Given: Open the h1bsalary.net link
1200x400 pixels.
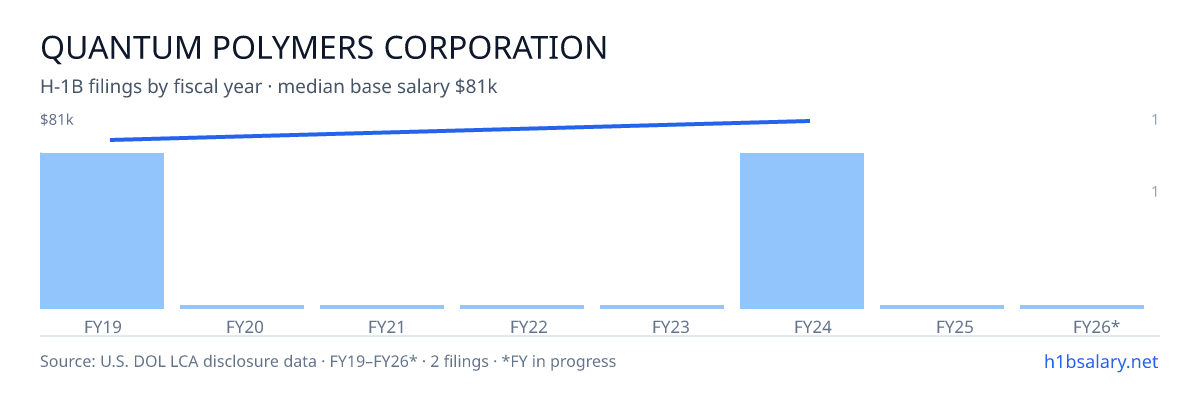Looking at the screenshot, I should 1100,361.
